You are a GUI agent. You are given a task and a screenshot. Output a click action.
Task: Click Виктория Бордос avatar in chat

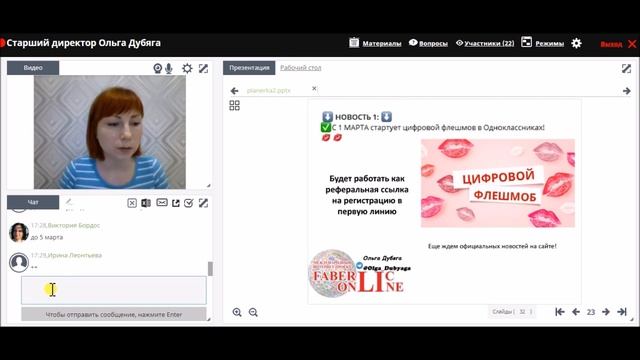click(19, 232)
